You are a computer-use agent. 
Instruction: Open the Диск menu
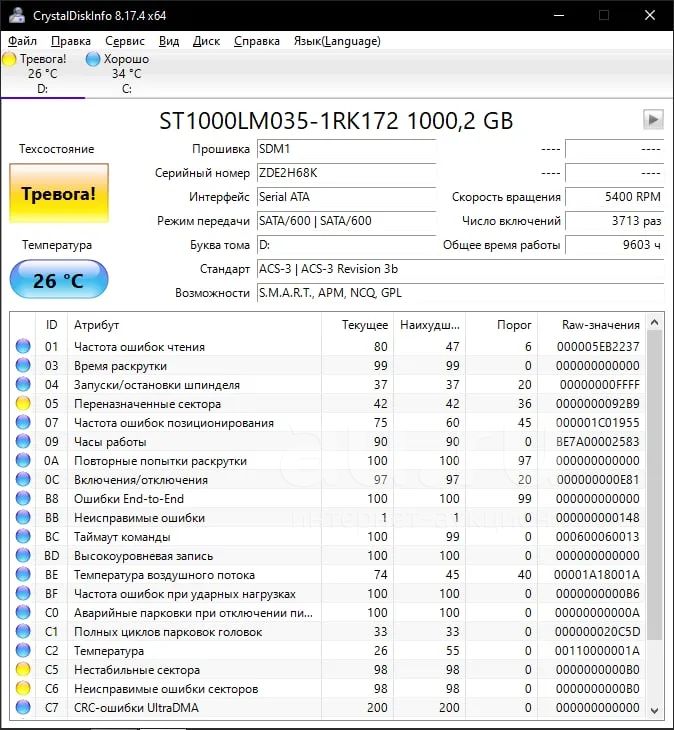click(x=206, y=41)
